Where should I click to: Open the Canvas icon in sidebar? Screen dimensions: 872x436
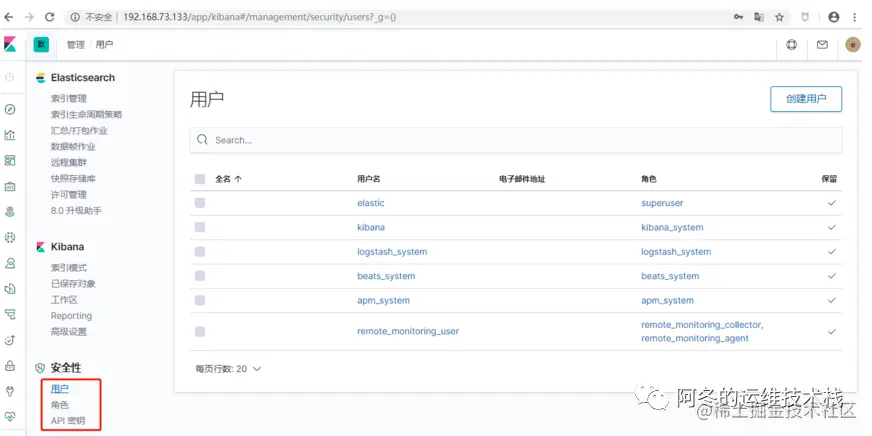pyautogui.click(x=9, y=186)
